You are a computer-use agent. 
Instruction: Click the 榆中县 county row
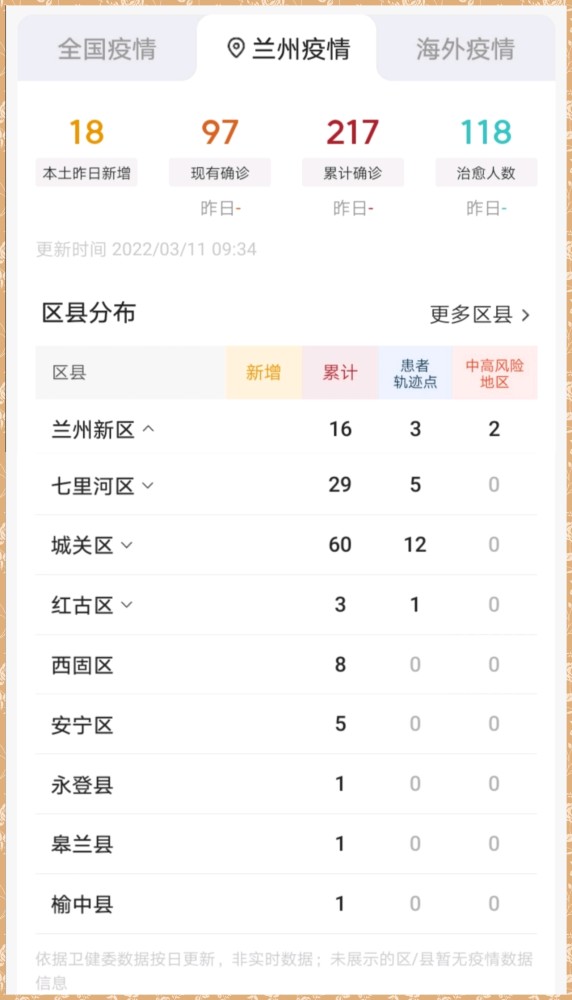click(286, 904)
